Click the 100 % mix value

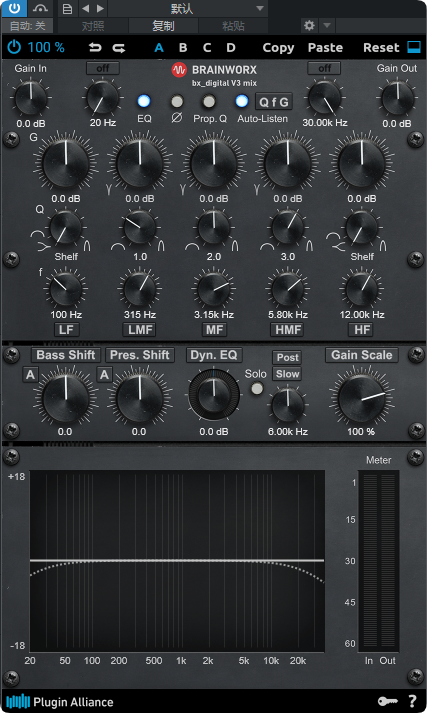[x=46, y=47]
